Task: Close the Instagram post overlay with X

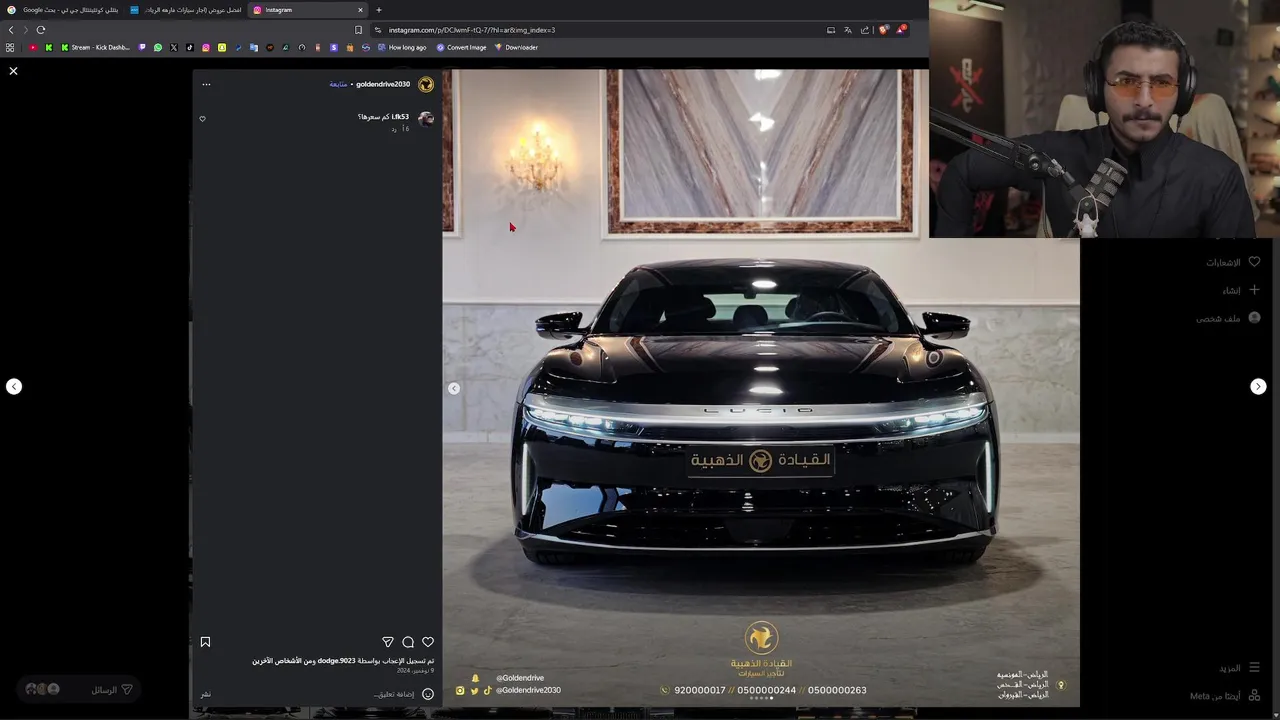Action: pyautogui.click(x=13, y=71)
